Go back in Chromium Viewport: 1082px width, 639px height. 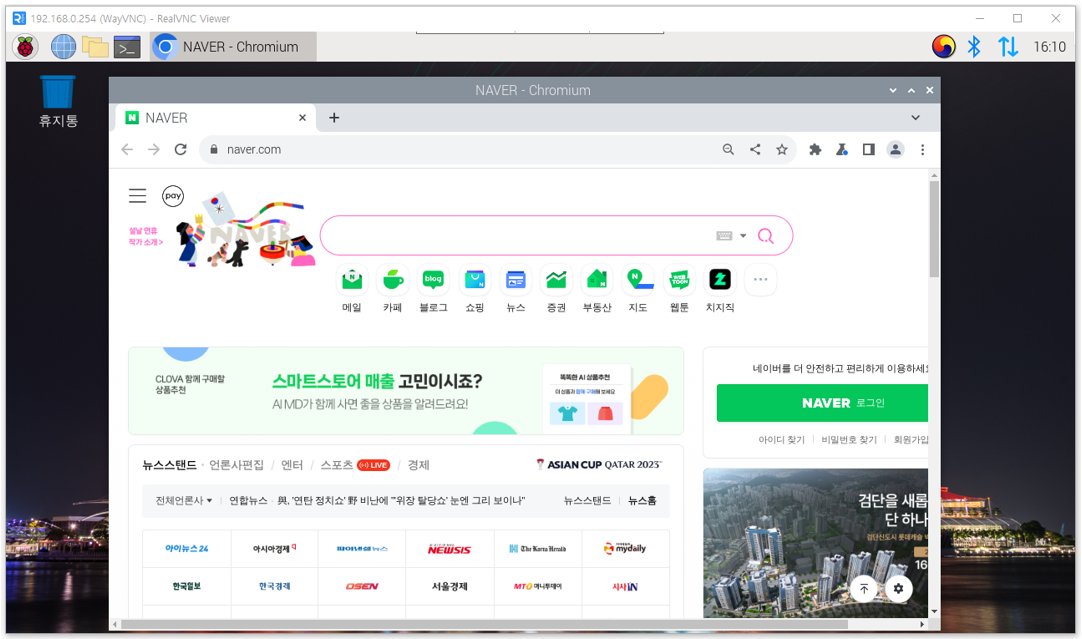tap(127, 150)
